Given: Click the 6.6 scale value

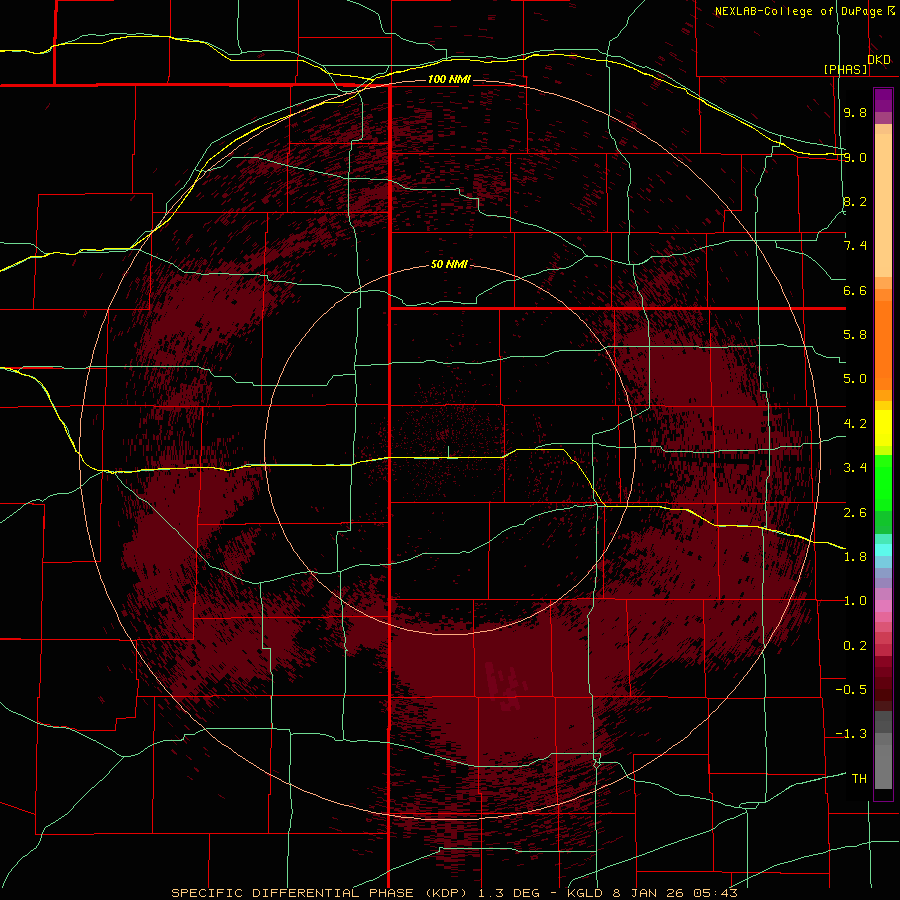Looking at the screenshot, I should [x=855, y=290].
